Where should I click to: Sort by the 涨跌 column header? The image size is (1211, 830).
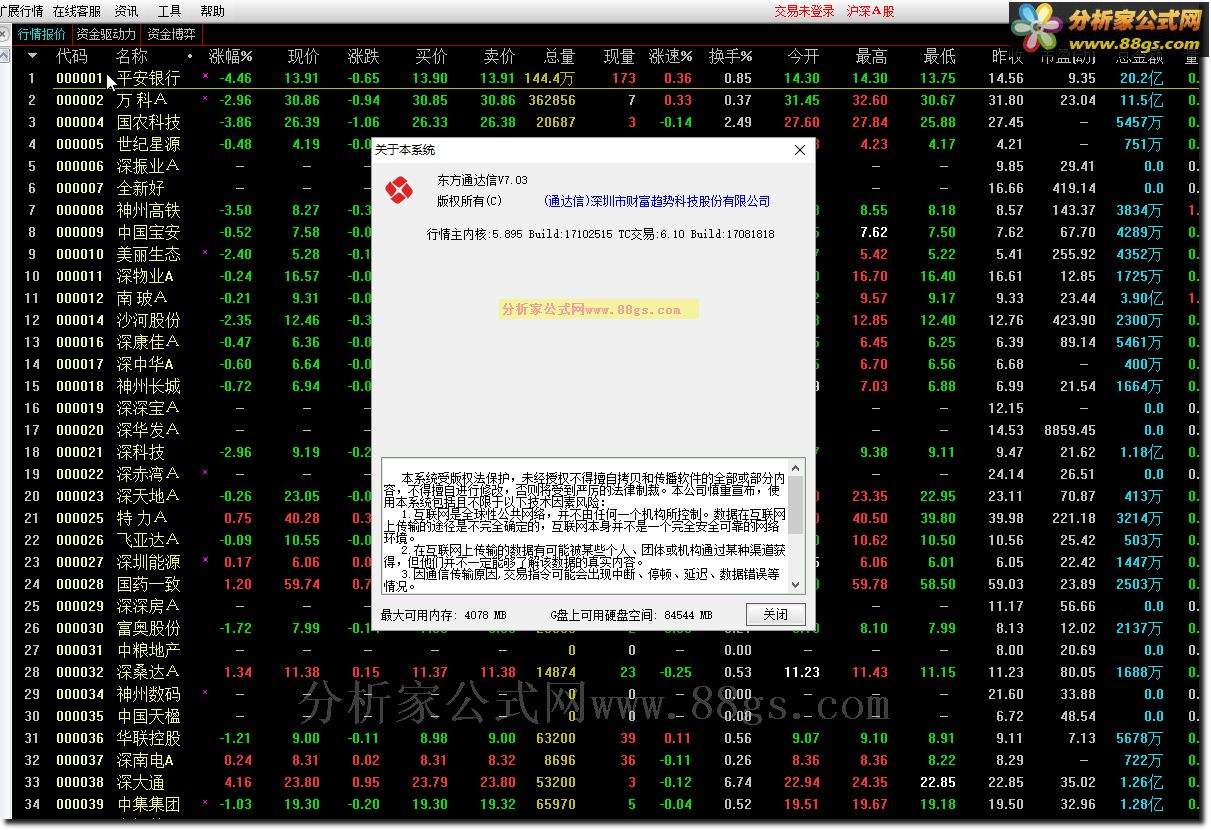coord(364,56)
